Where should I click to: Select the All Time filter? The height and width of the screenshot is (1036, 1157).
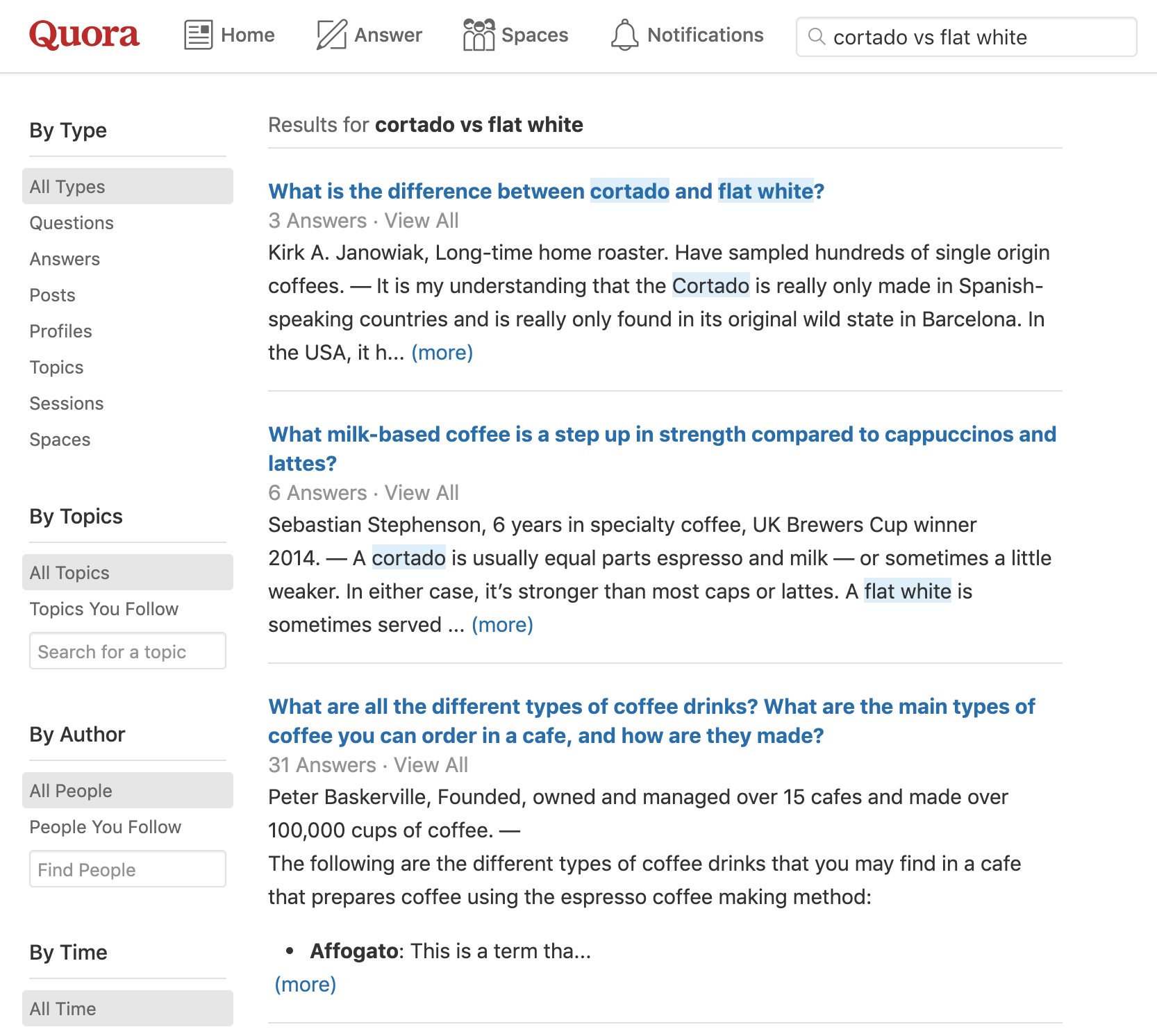click(128, 1008)
